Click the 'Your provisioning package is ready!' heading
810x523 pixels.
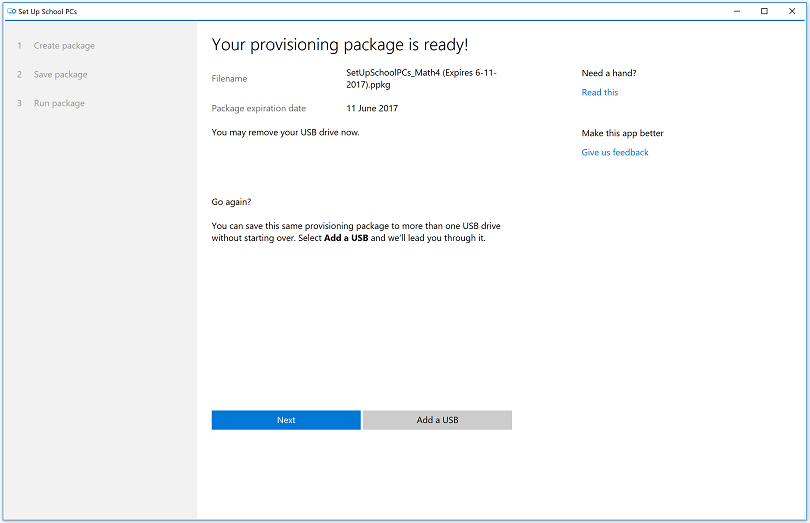pyautogui.click(x=340, y=45)
